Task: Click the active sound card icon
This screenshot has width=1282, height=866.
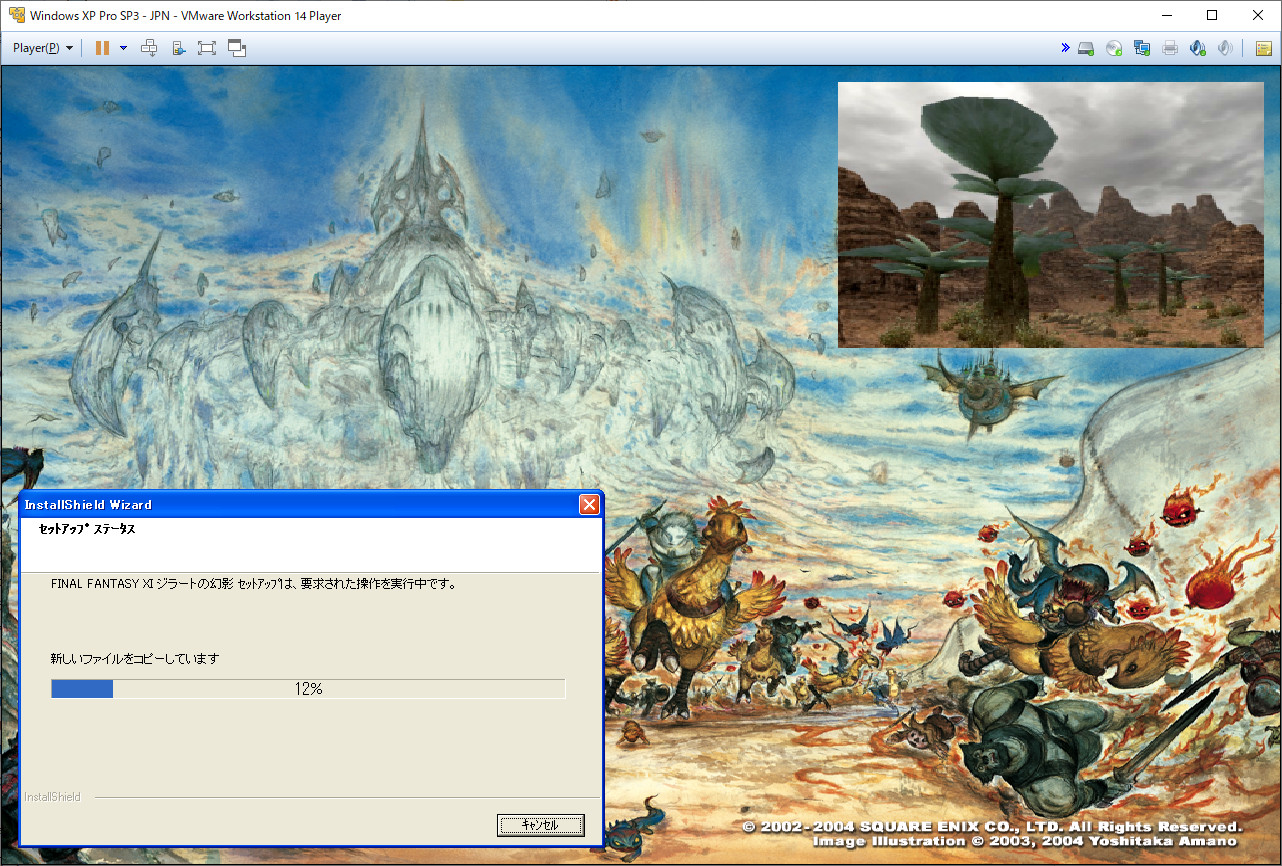Action: tap(1197, 48)
